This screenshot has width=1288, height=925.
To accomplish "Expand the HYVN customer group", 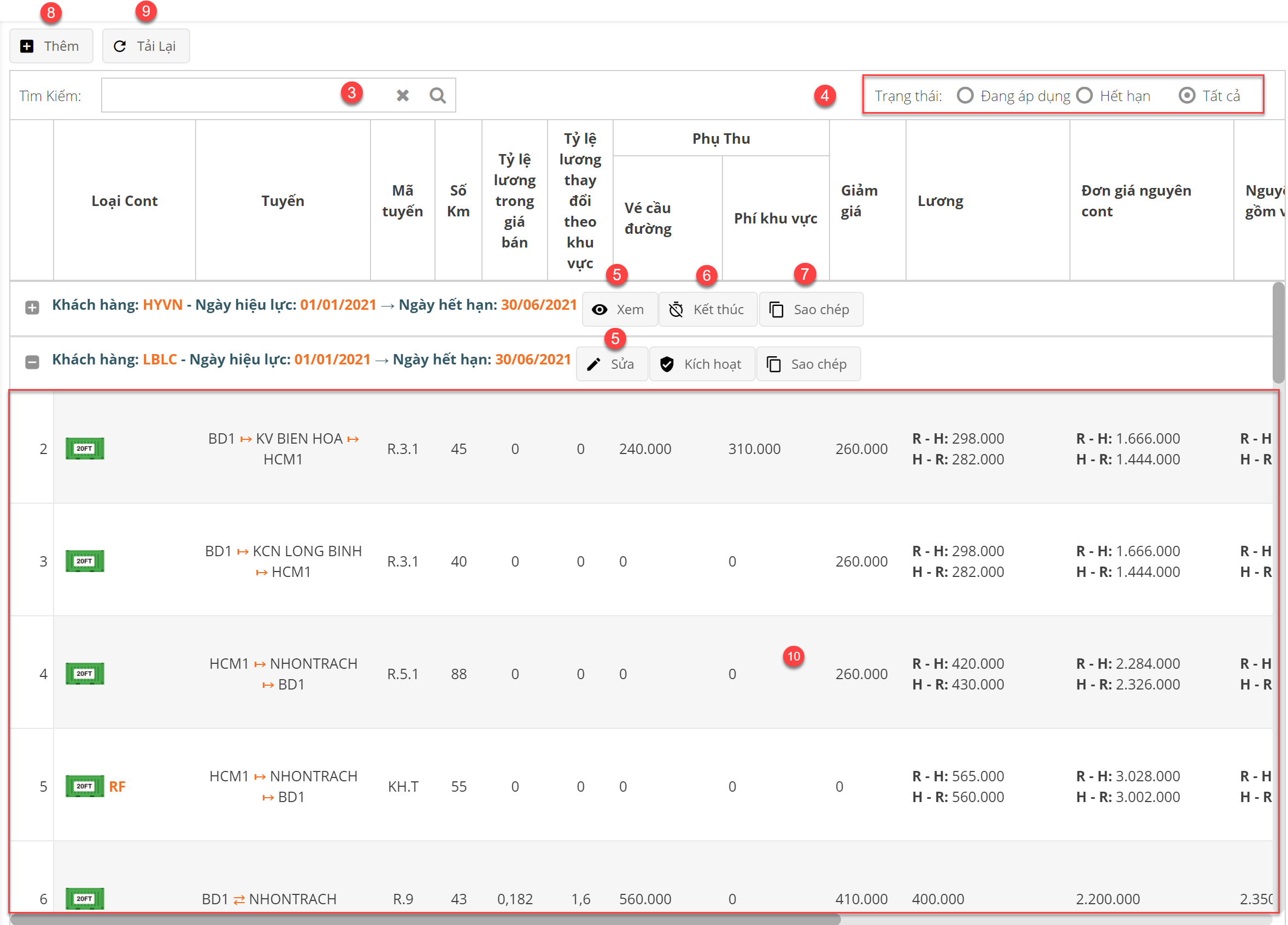I will point(32,307).
